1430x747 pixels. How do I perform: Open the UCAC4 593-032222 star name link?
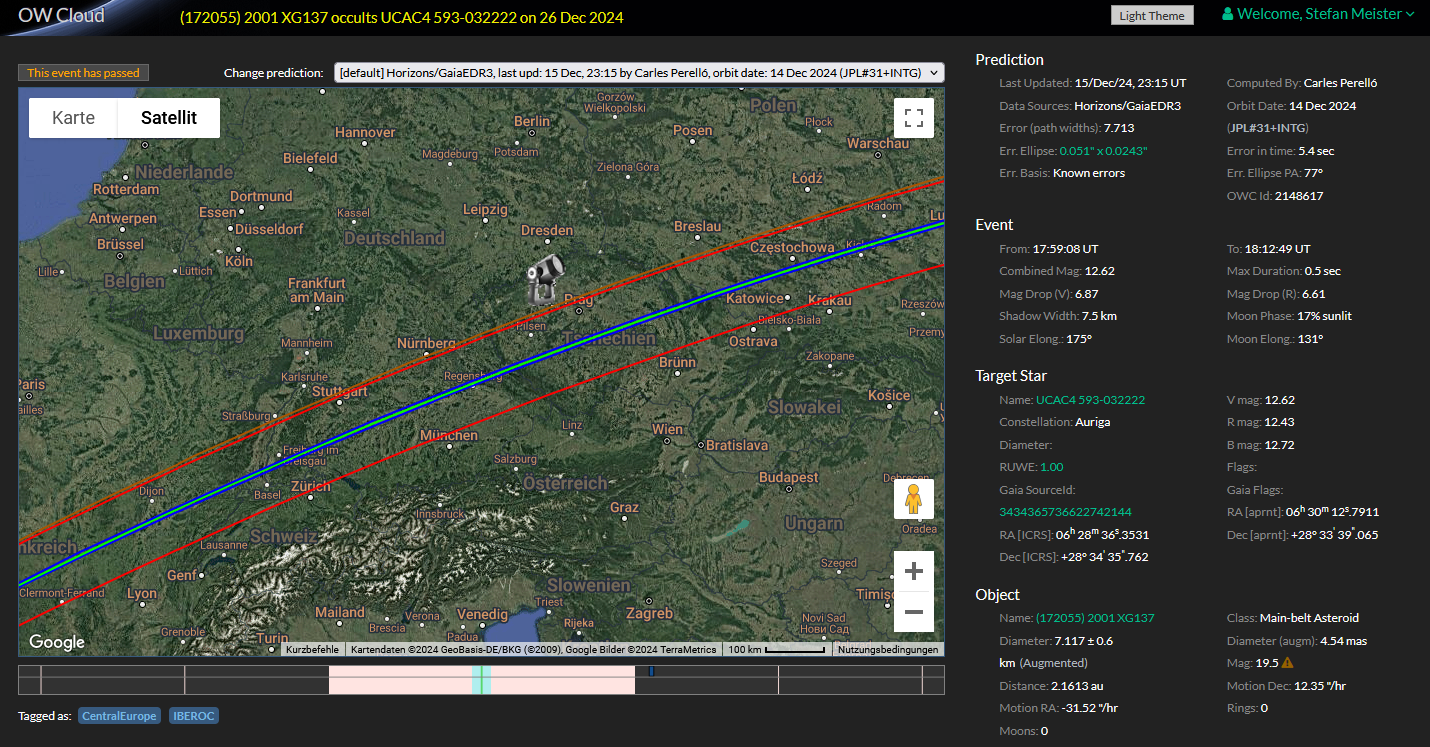[x=1090, y=400]
